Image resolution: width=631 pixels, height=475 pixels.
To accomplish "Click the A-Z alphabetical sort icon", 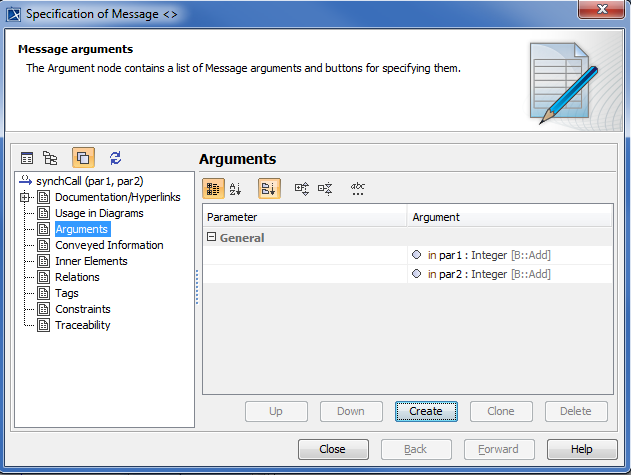I will 235,188.
